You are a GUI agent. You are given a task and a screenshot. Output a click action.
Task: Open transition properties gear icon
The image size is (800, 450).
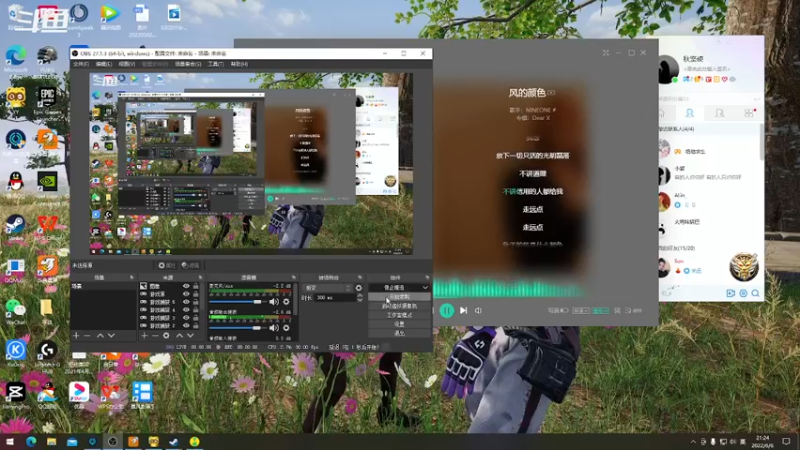[x=359, y=288]
